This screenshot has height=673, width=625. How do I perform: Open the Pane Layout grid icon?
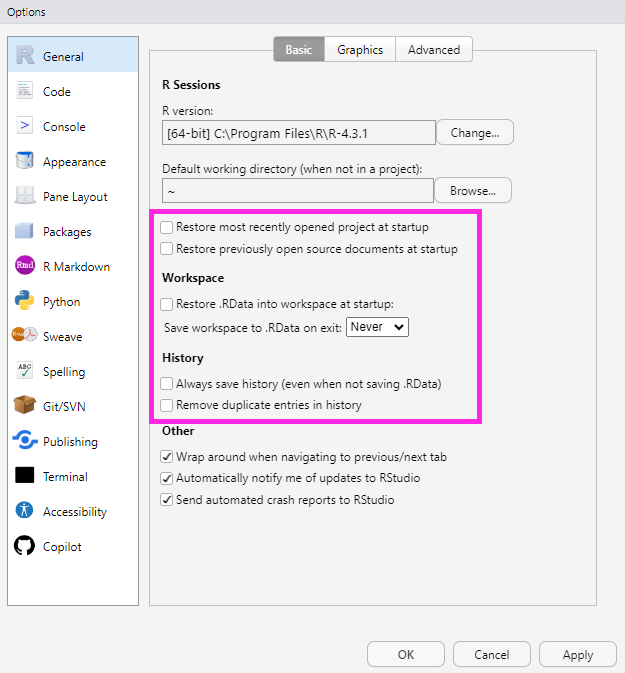(x=24, y=195)
